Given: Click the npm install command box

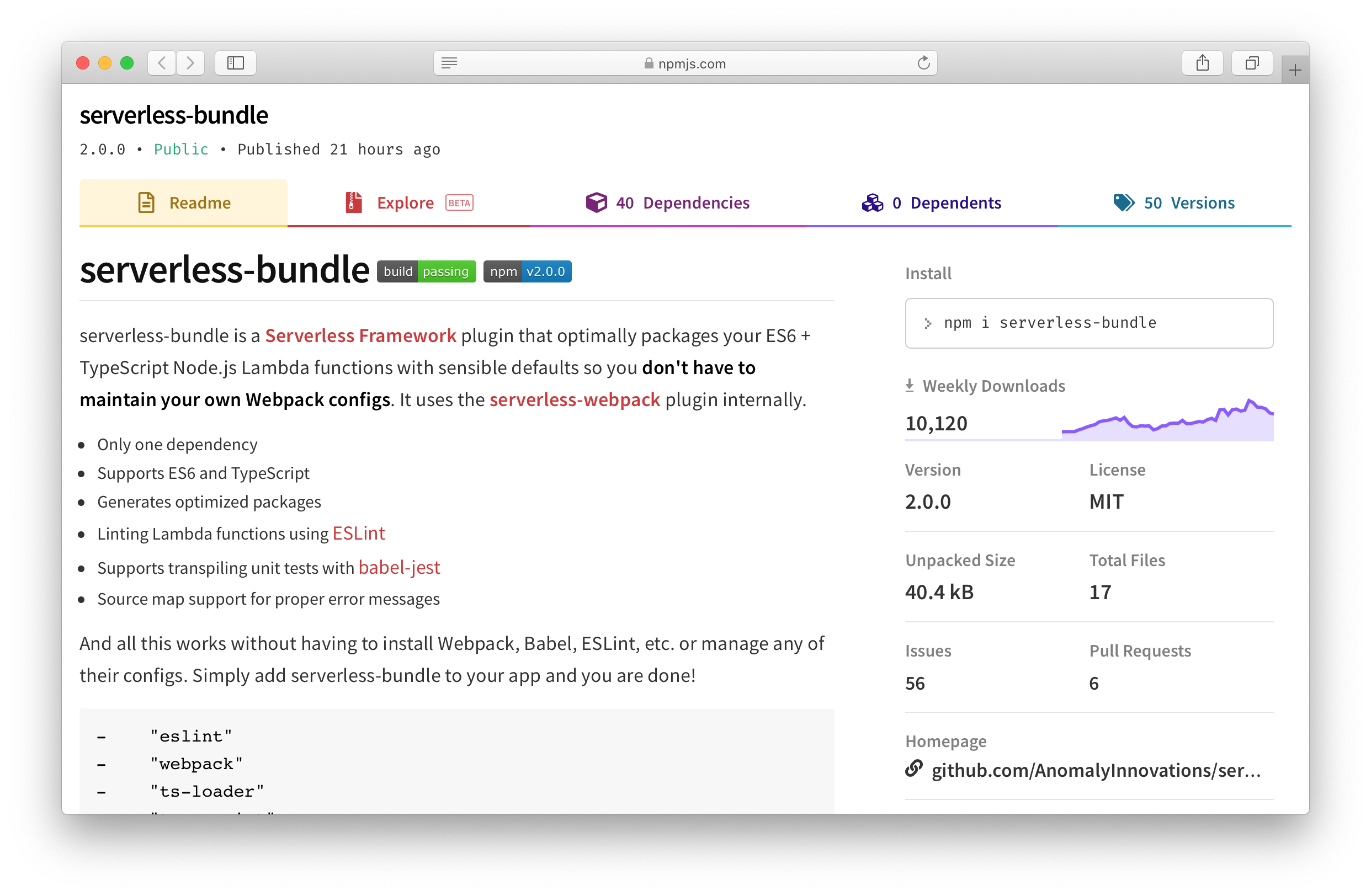Looking at the screenshot, I should click(1089, 322).
